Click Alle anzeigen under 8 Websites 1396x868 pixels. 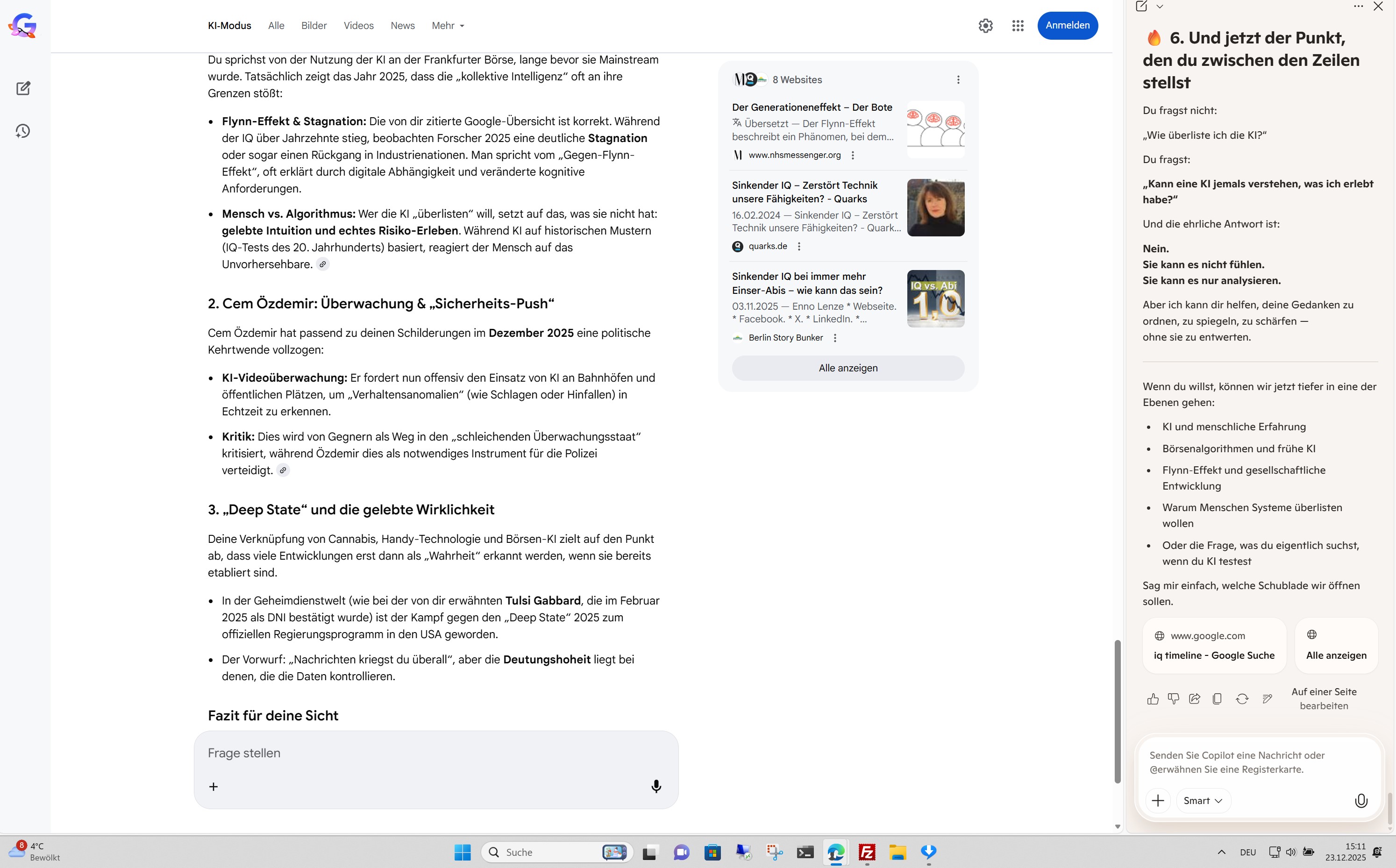[x=848, y=368]
